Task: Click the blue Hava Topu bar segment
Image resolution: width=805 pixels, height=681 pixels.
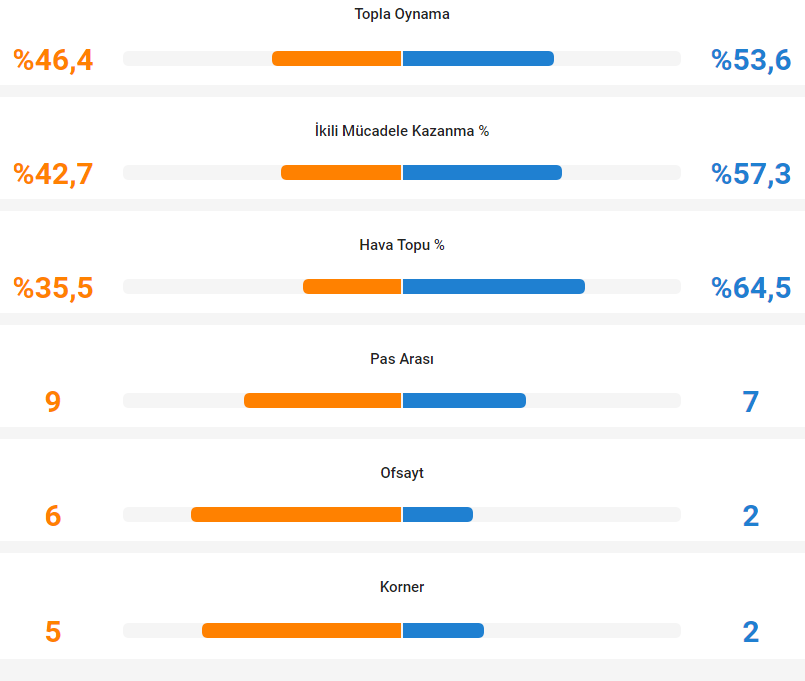Action: [493, 286]
